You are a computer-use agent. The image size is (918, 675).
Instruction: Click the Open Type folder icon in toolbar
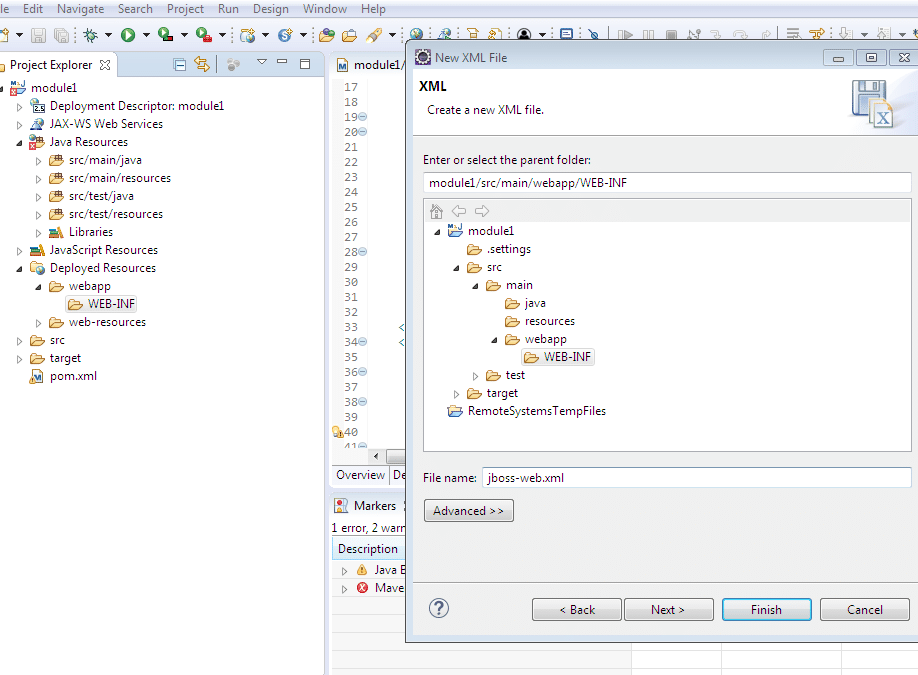(326, 35)
